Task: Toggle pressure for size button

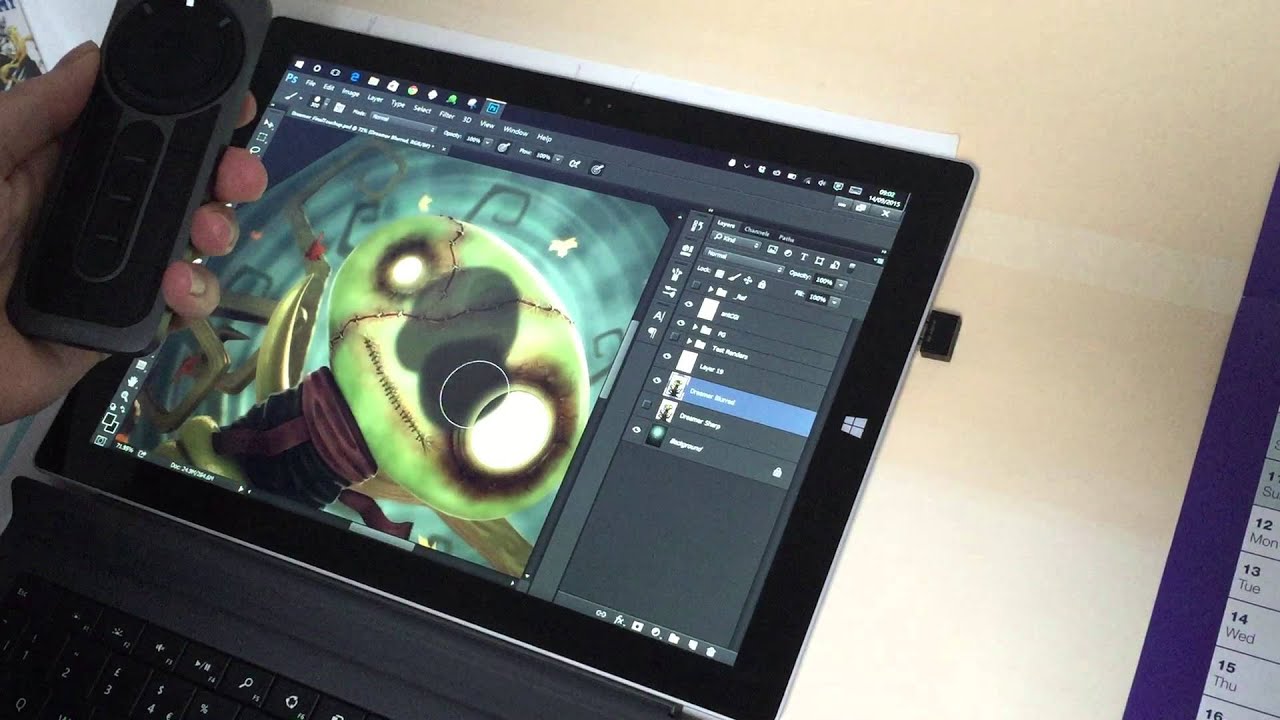Action: point(597,169)
